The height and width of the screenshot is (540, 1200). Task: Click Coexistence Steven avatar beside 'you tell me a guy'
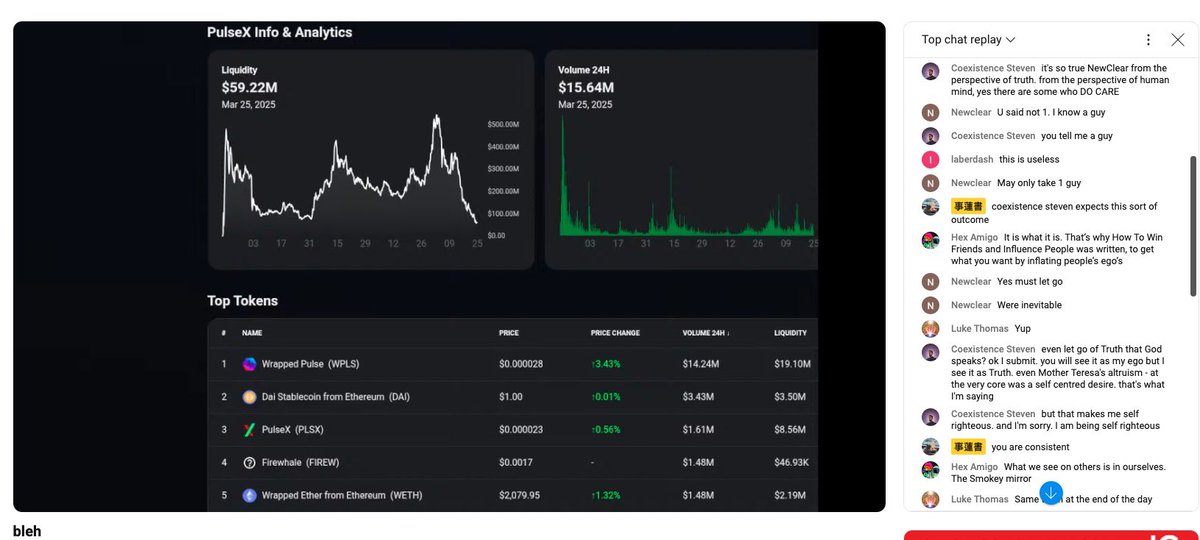(931, 136)
